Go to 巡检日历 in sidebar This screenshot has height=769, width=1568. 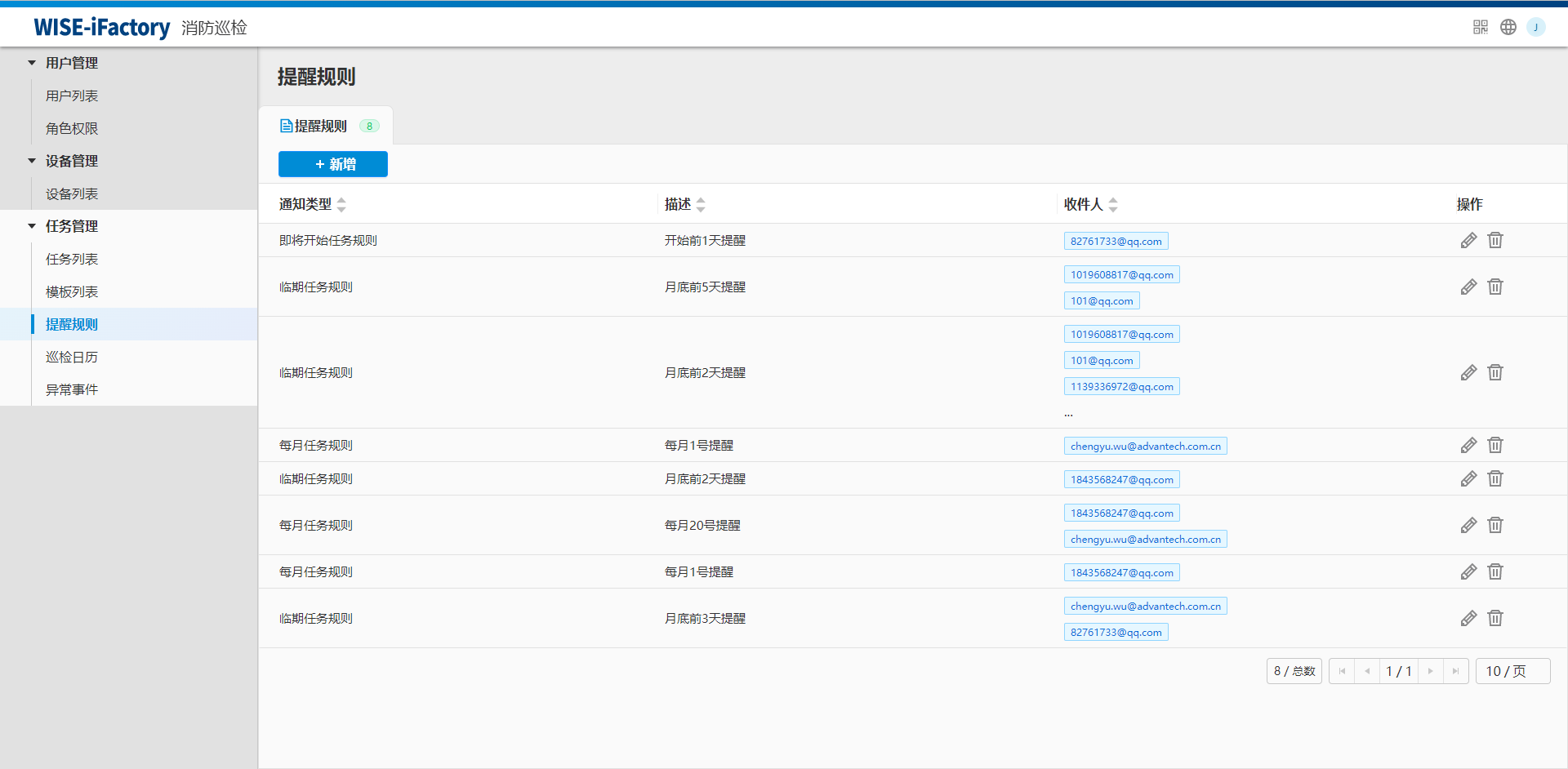[72, 357]
